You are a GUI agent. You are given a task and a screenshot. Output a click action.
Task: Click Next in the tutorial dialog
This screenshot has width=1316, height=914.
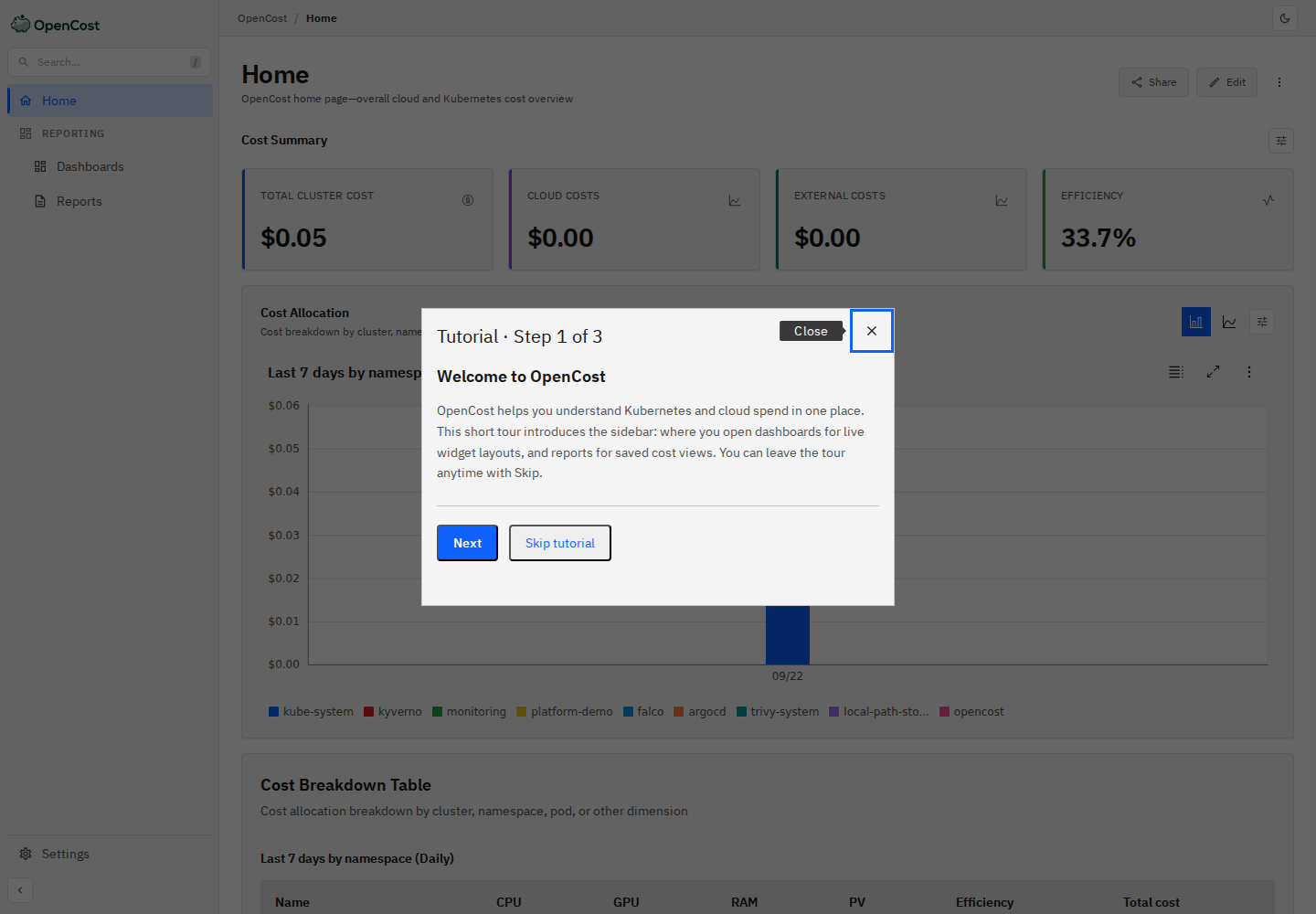[467, 543]
